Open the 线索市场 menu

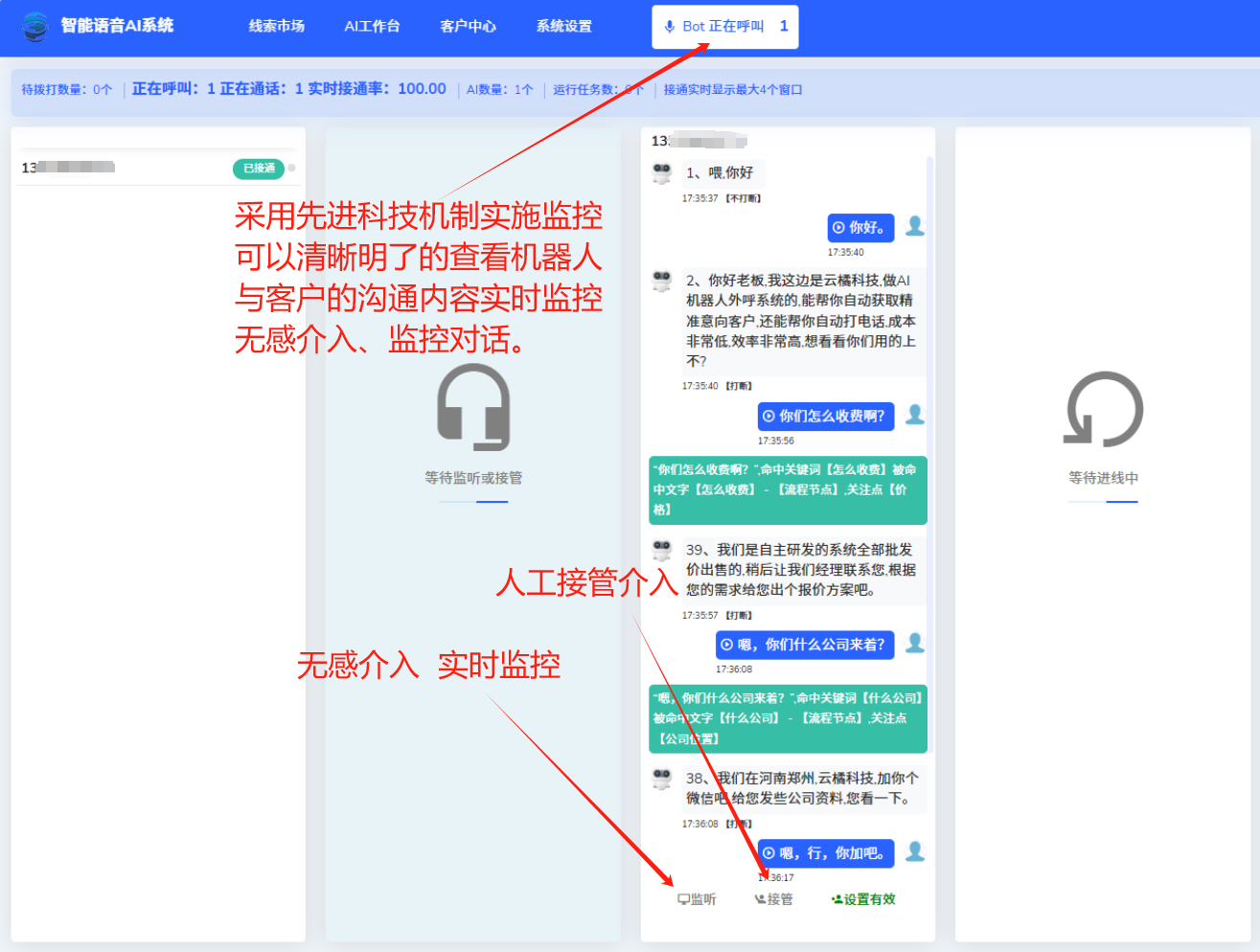[277, 27]
